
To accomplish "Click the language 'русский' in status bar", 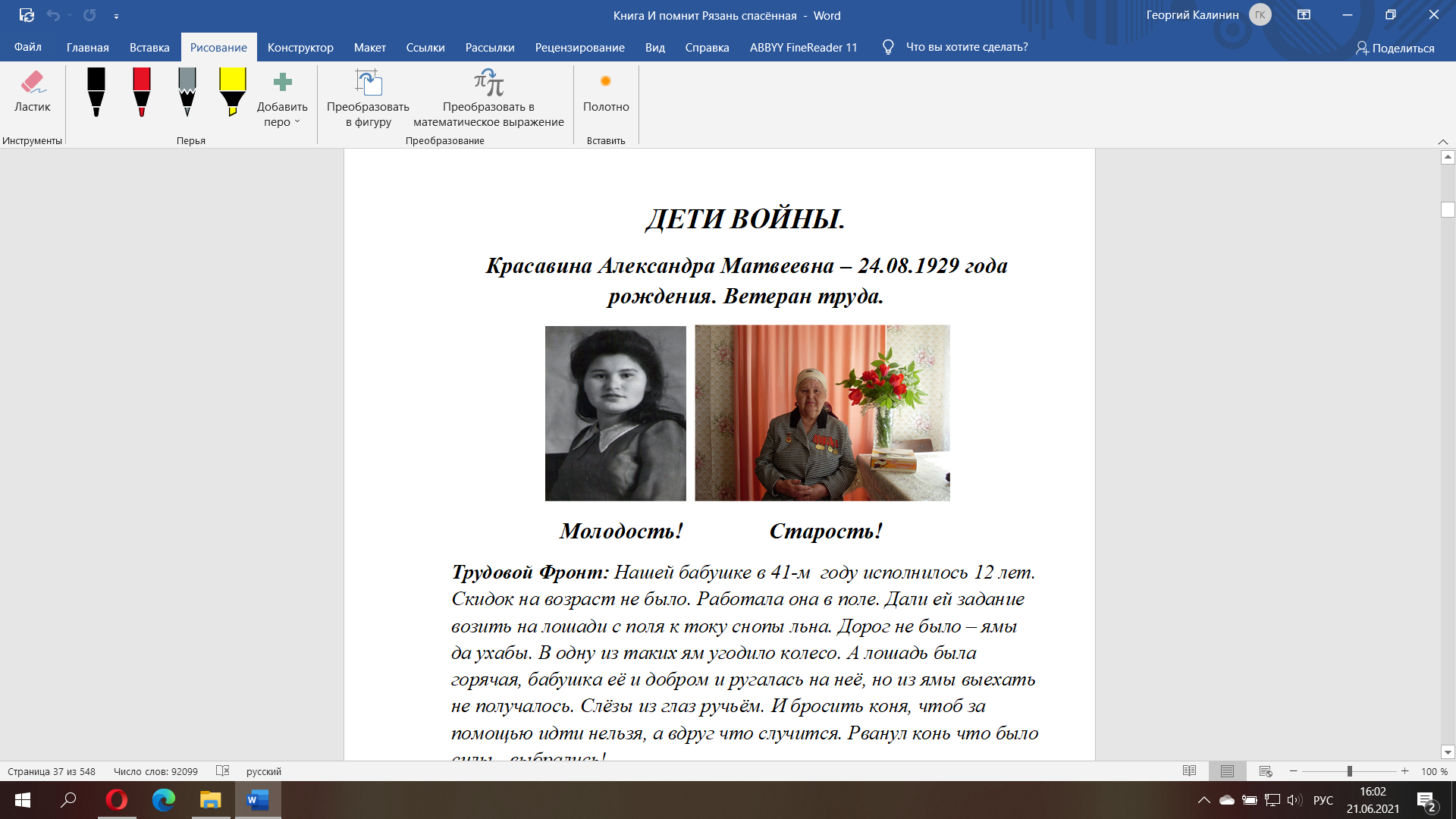I will pyautogui.click(x=263, y=771).
